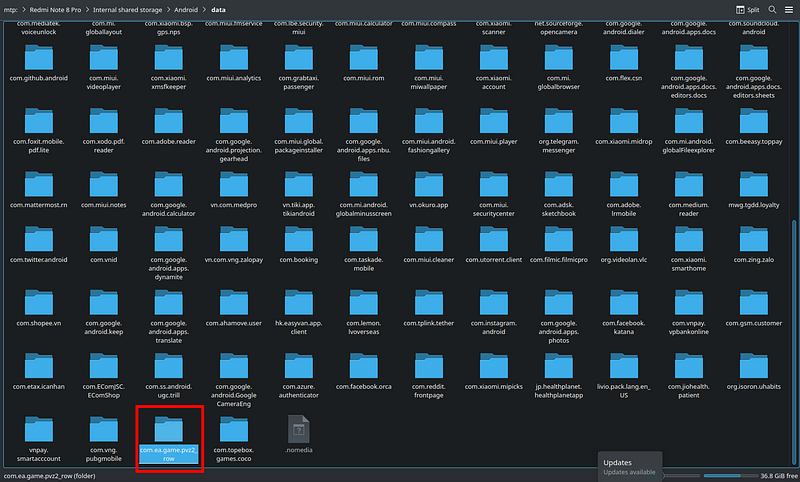800x482 pixels.
Task: Go to Android breadcrumb
Action: (186, 10)
